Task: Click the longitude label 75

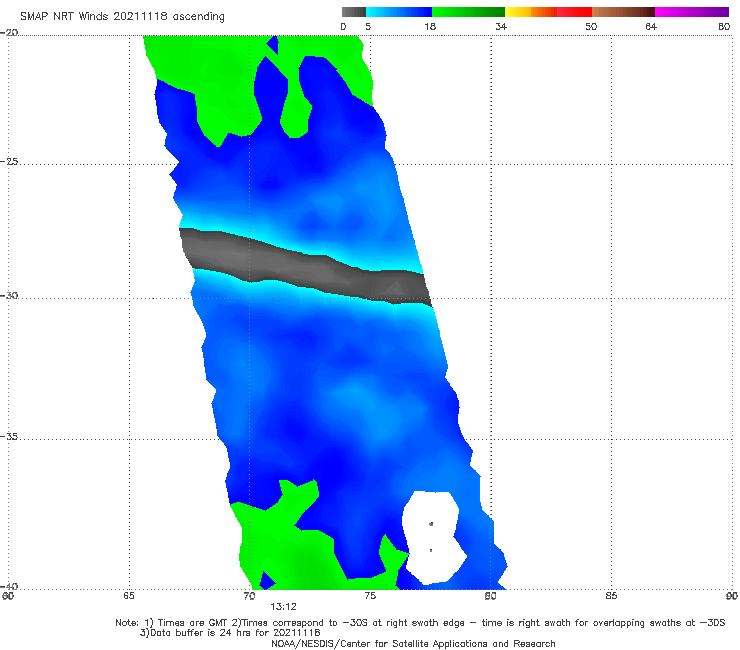Action: coord(370,596)
